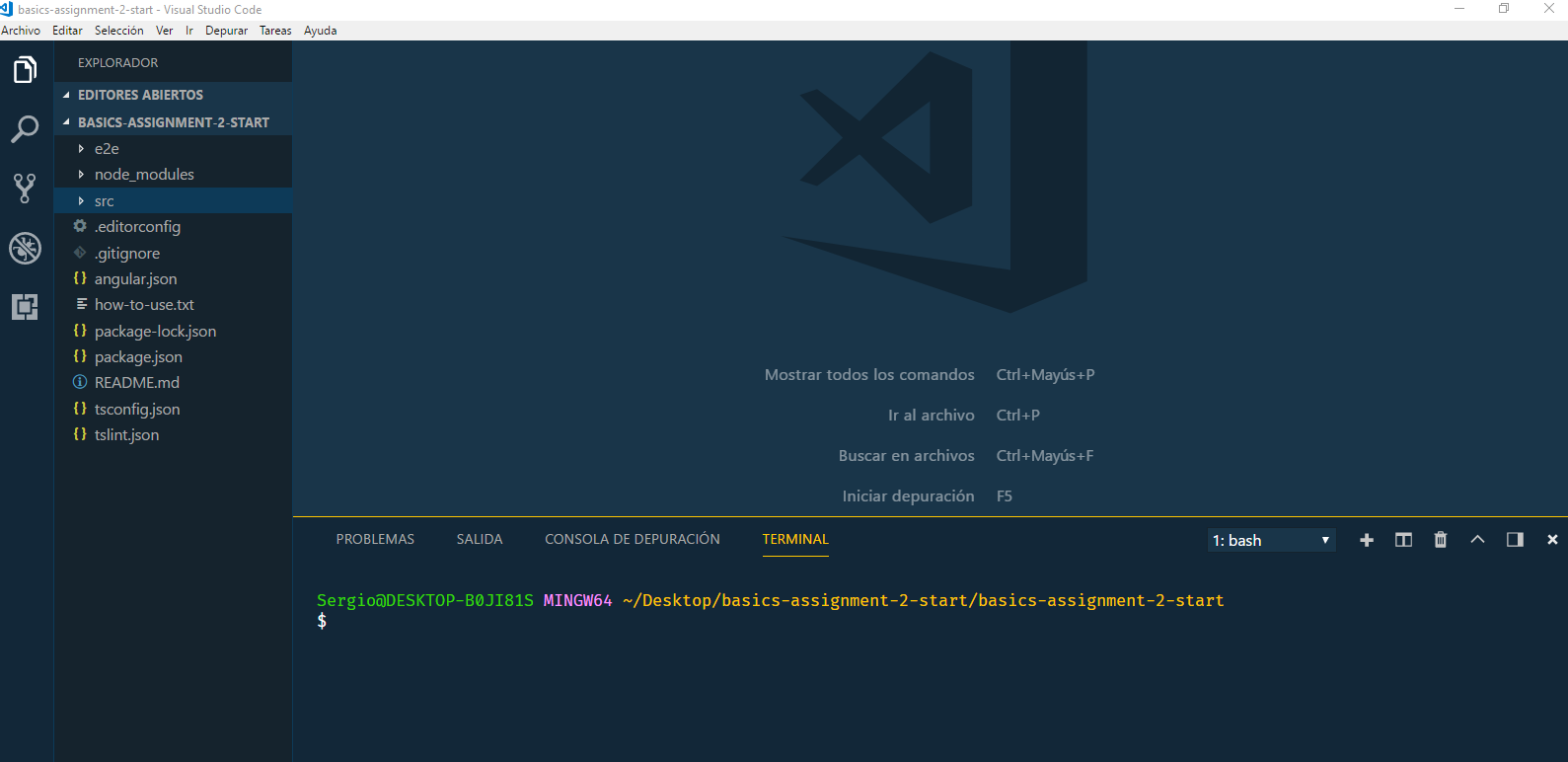
Task: Restore down the window
Action: [x=1504, y=9]
